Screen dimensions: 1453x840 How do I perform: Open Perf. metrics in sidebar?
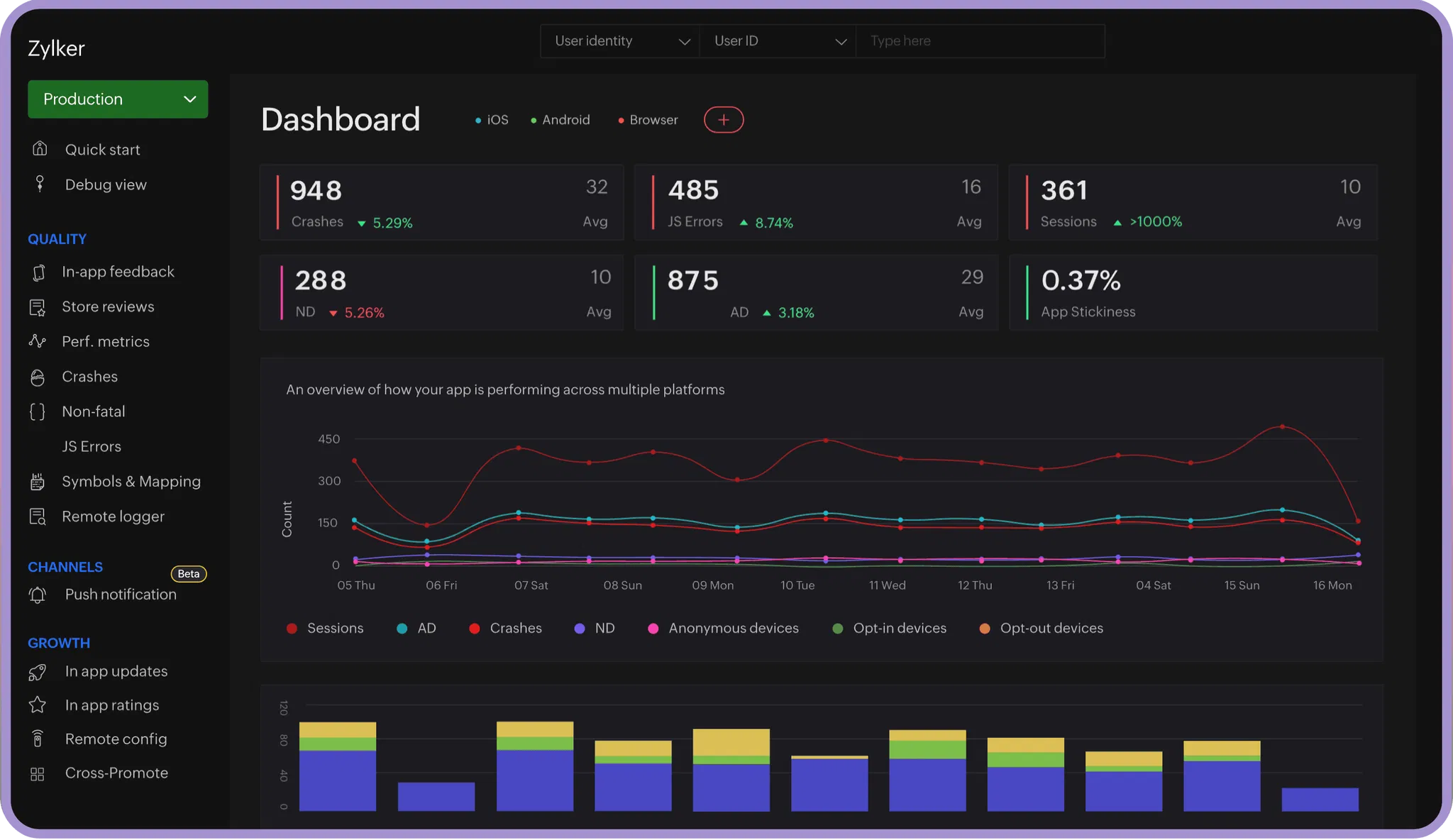pyautogui.click(x=105, y=342)
